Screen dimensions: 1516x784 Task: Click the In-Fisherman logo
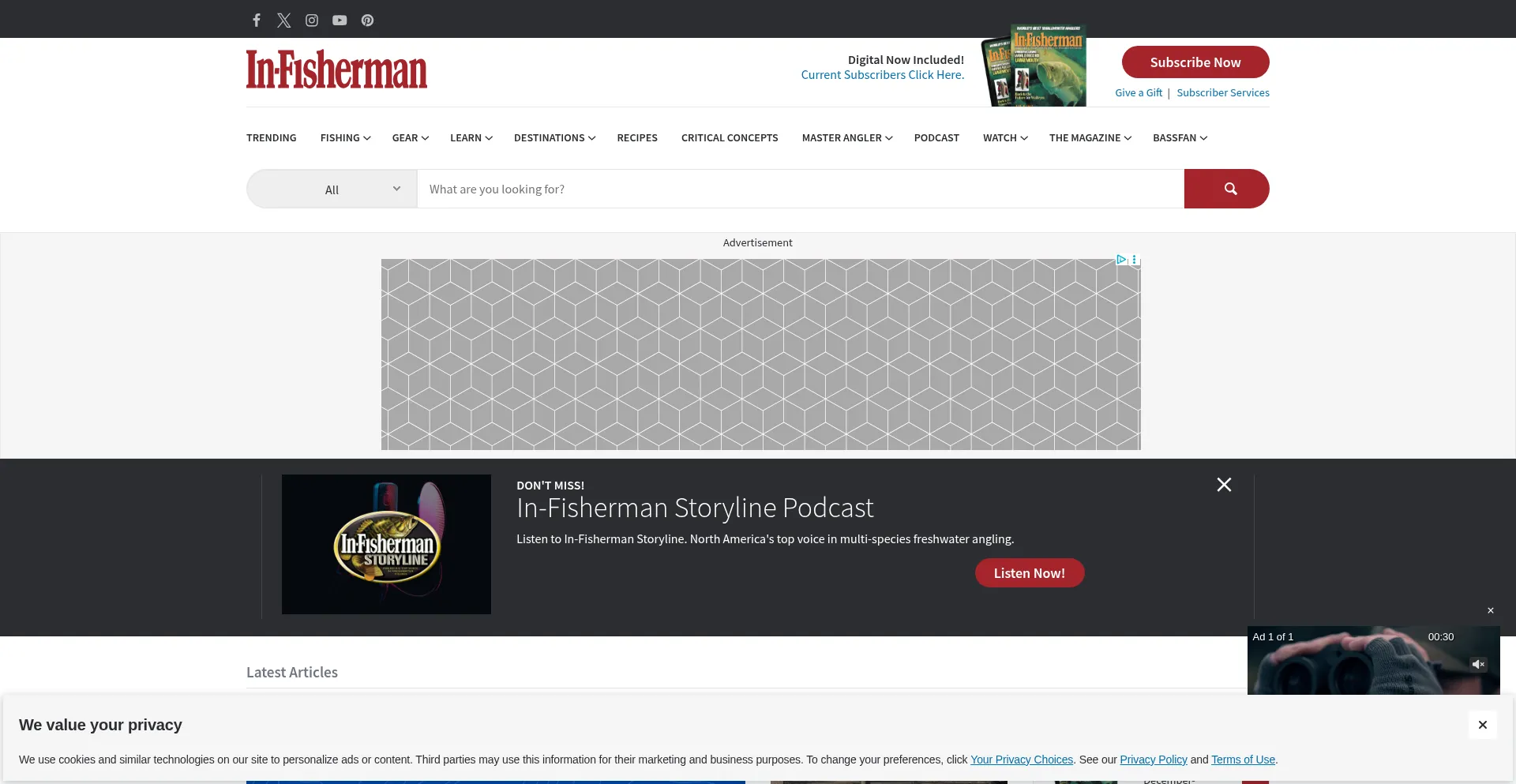point(336,69)
